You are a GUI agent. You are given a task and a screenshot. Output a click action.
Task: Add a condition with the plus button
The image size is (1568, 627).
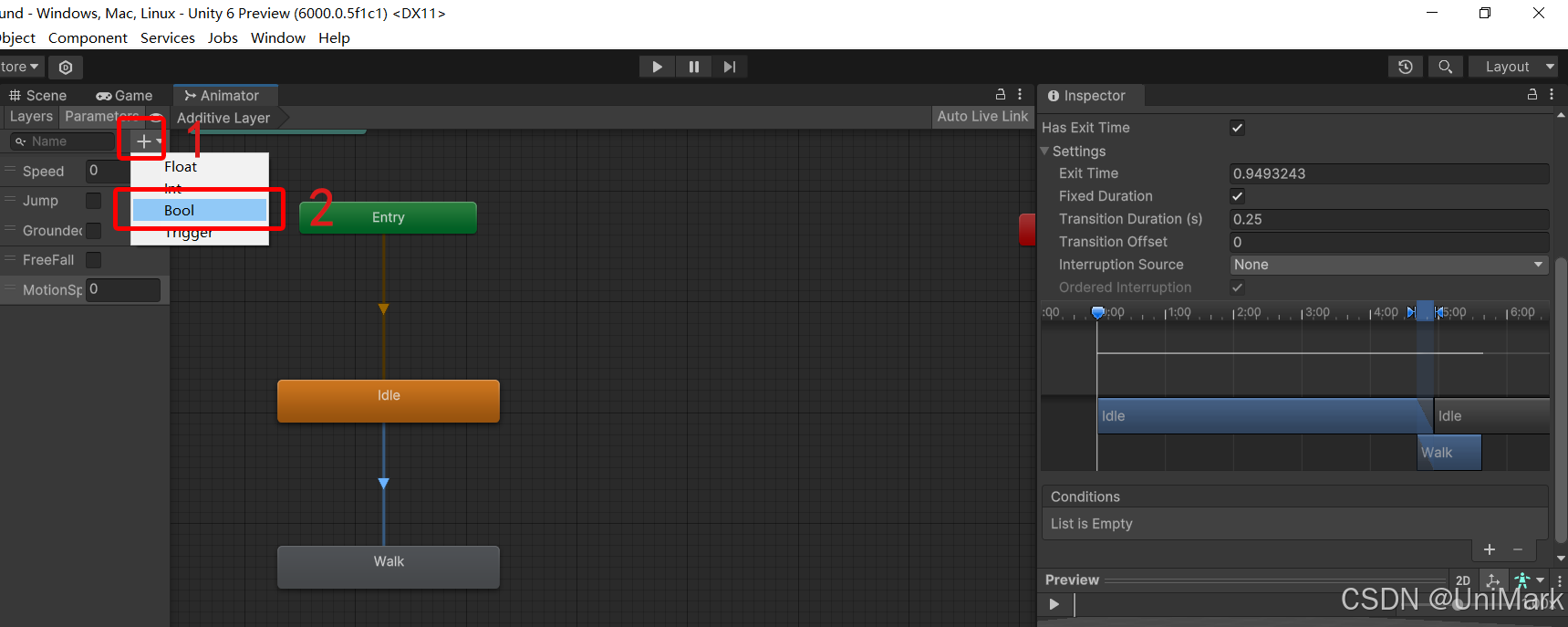point(1490,549)
